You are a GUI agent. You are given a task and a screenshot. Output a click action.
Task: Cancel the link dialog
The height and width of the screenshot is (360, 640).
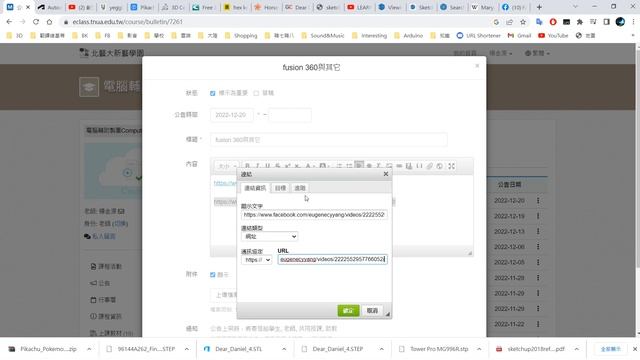click(372, 311)
